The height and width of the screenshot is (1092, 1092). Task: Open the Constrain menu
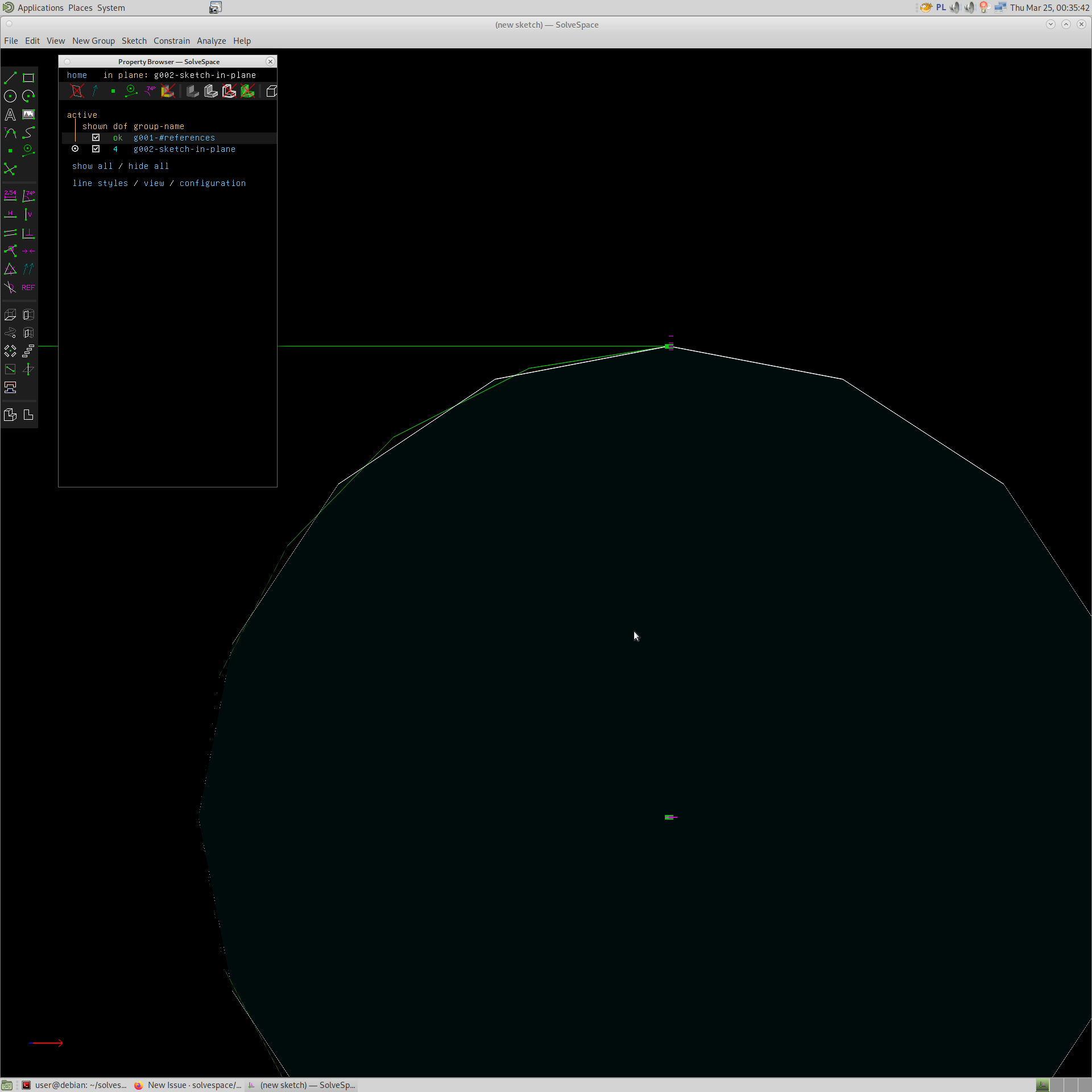(x=171, y=40)
